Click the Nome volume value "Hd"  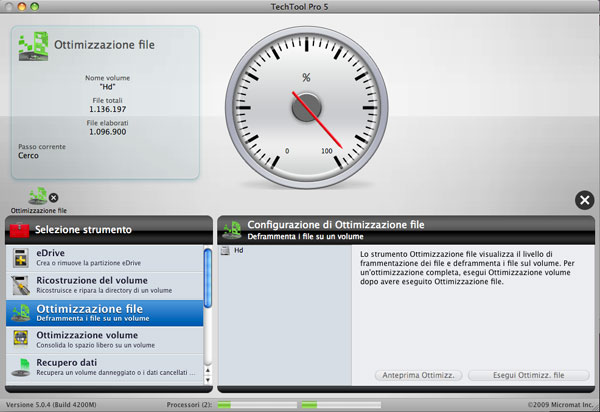[108, 87]
